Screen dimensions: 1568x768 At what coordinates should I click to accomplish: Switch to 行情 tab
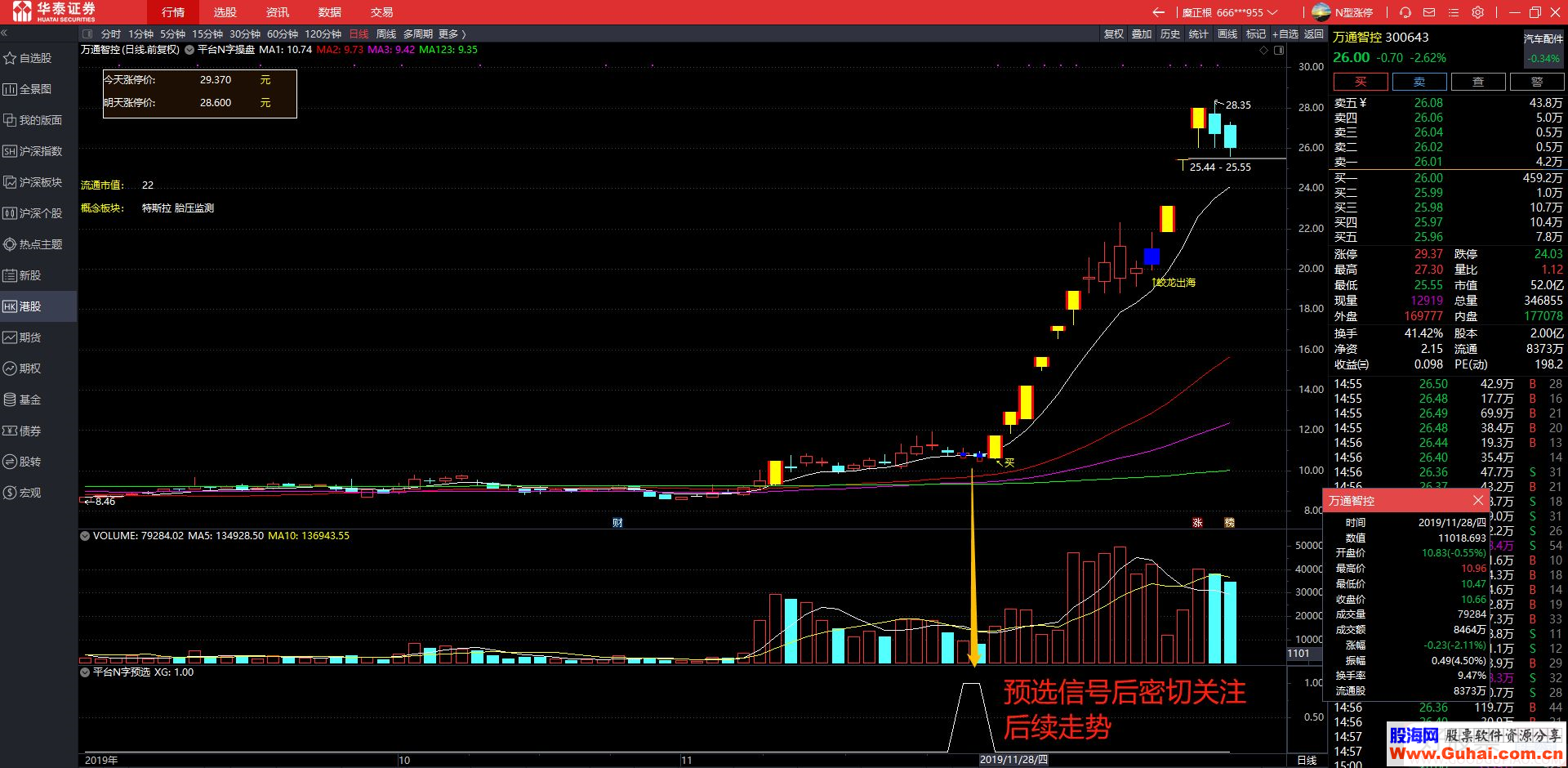[x=173, y=12]
